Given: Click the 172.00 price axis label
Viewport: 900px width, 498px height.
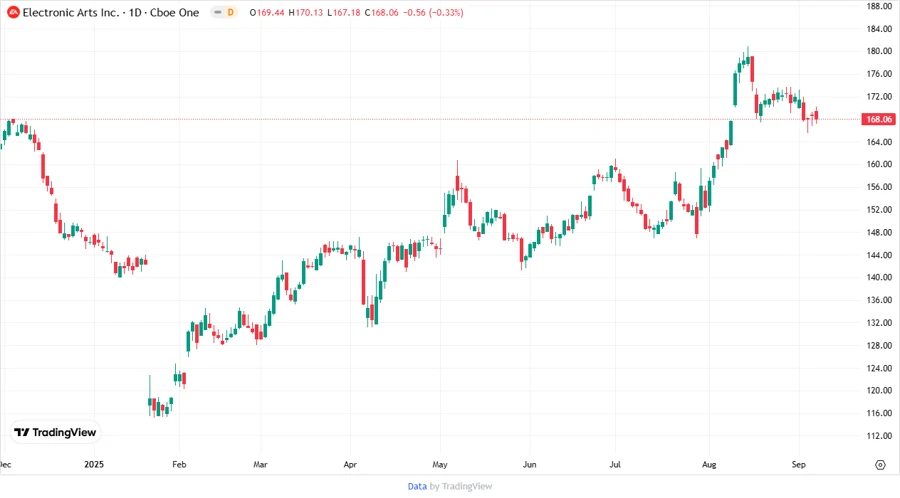Looking at the screenshot, I should coord(879,96).
